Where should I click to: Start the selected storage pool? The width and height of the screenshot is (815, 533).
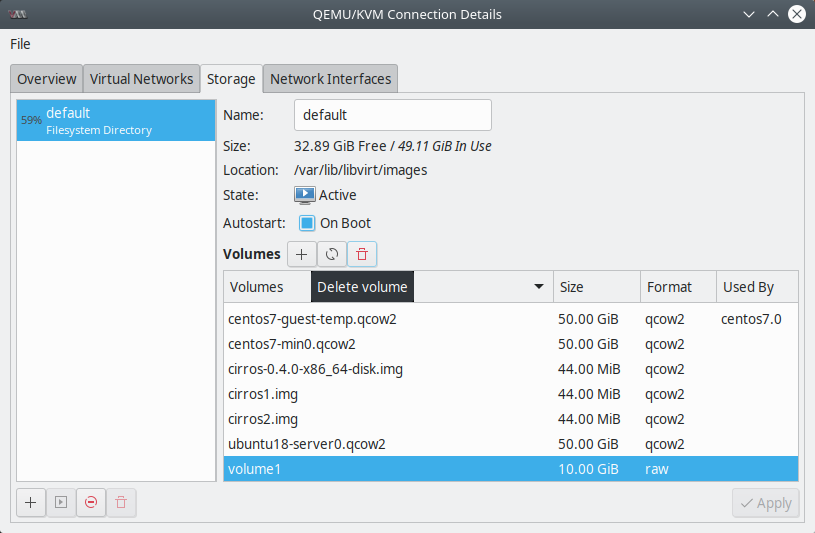[x=61, y=502]
